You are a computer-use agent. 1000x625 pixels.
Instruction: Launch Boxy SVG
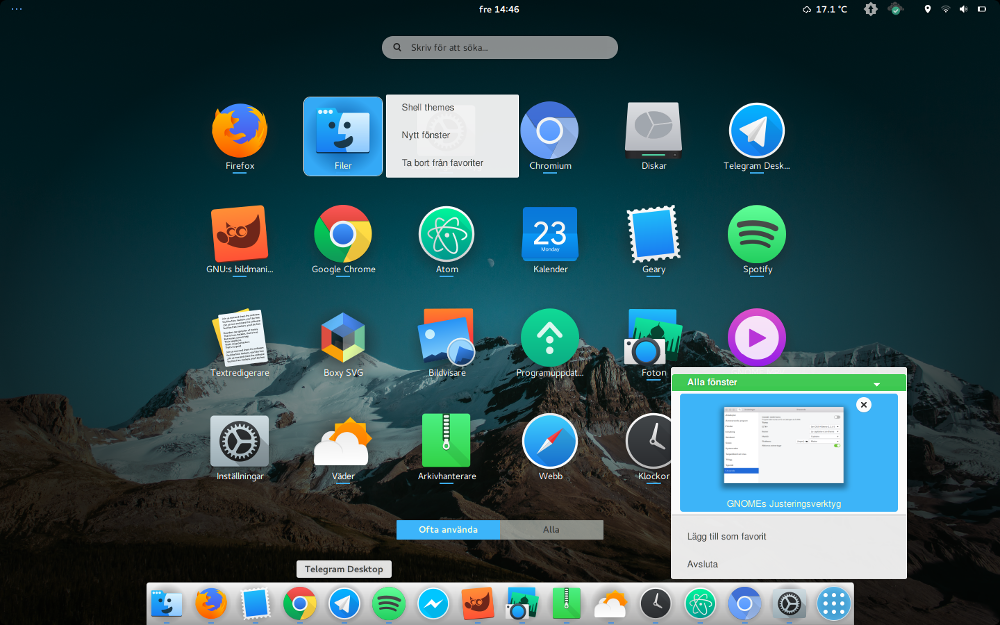point(343,344)
